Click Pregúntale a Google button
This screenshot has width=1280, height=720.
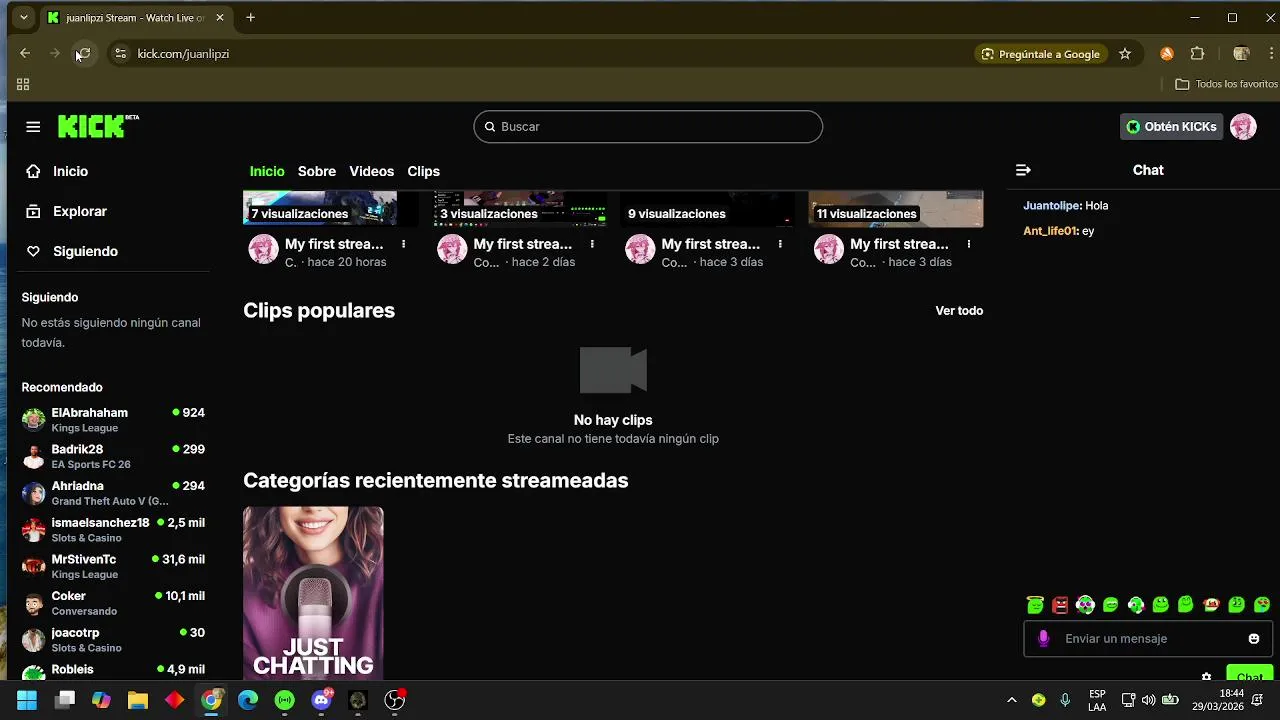pos(1040,54)
